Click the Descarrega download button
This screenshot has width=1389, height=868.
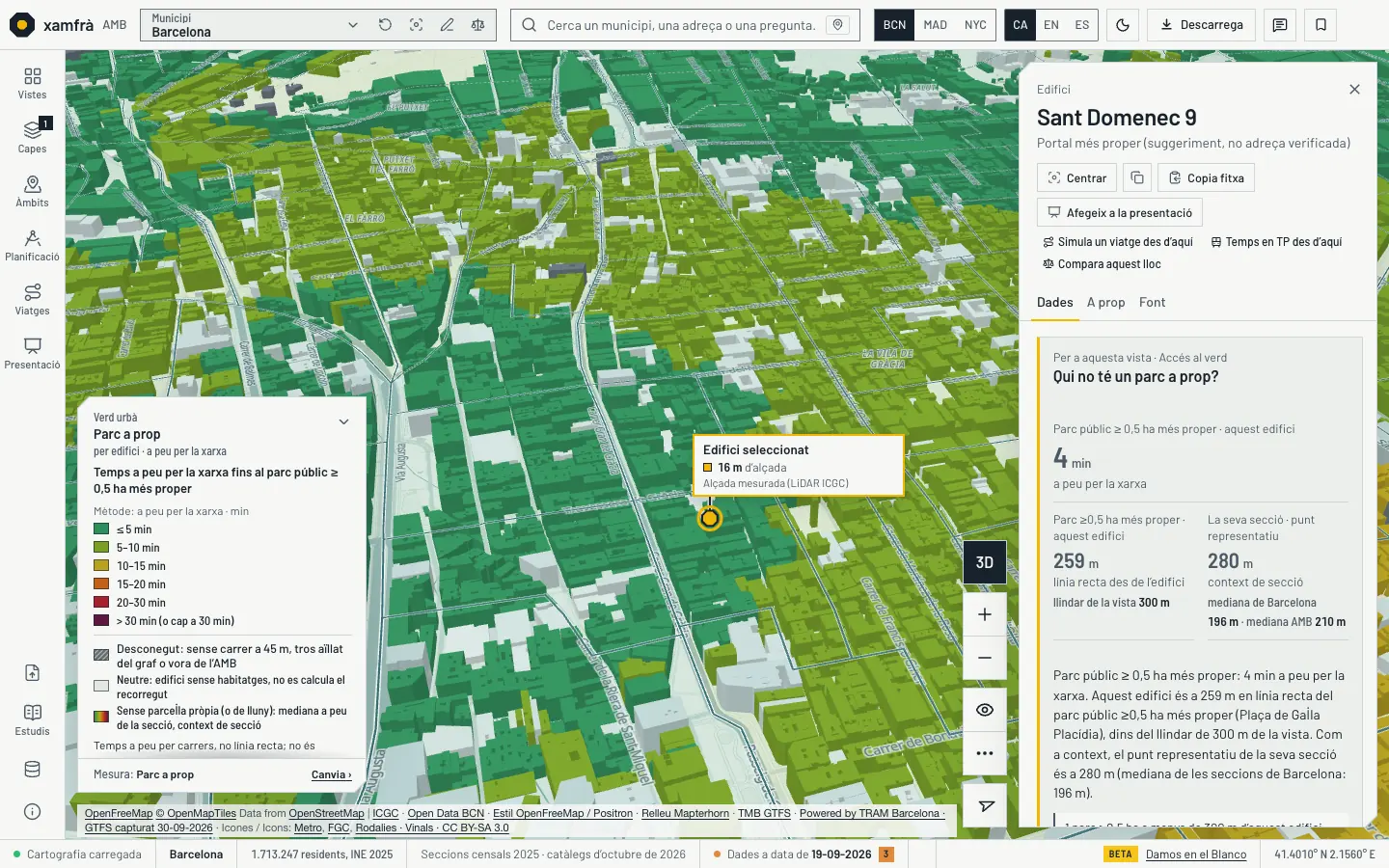(x=1201, y=25)
